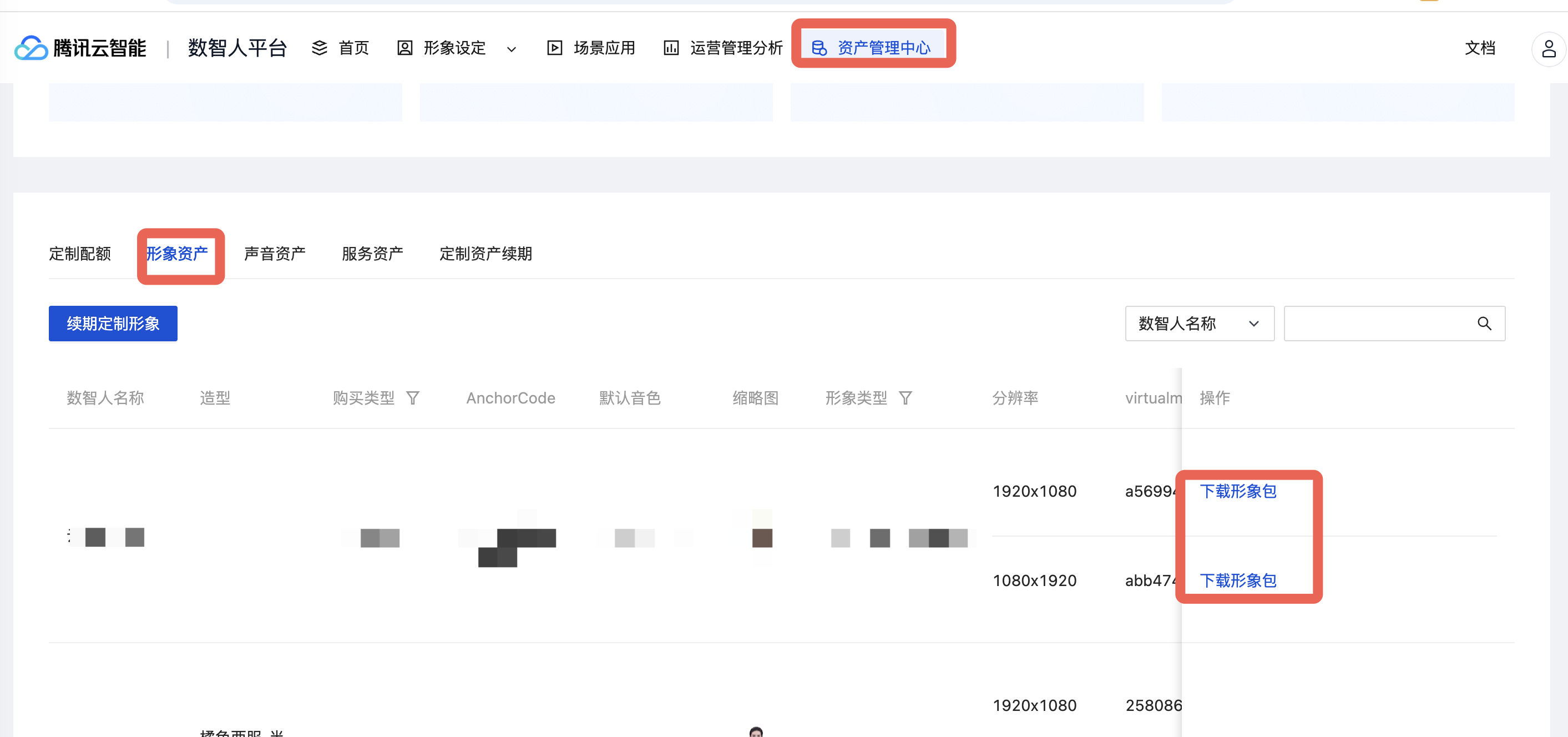
Task: Open the 文档 link
Action: (x=1479, y=48)
